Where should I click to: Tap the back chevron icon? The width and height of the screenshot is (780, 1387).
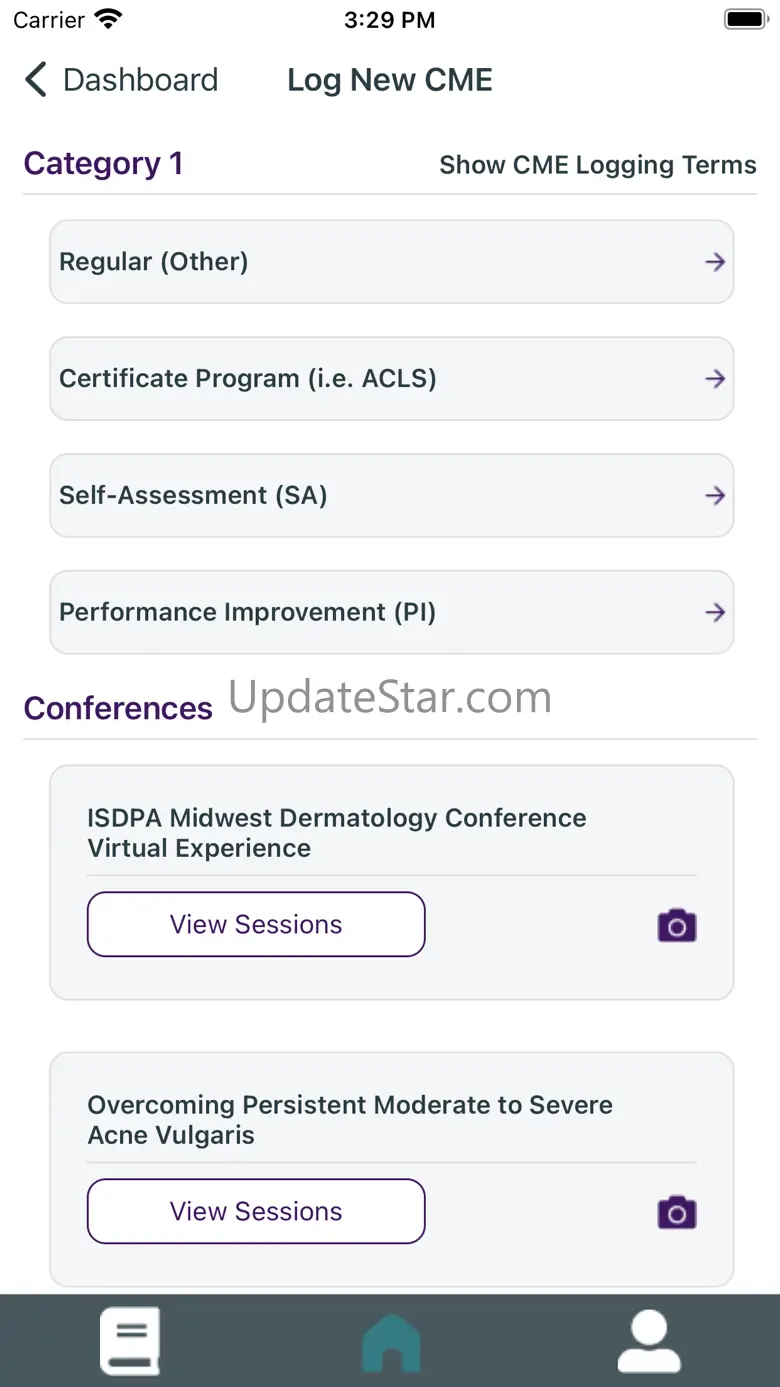pyautogui.click(x=36, y=80)
